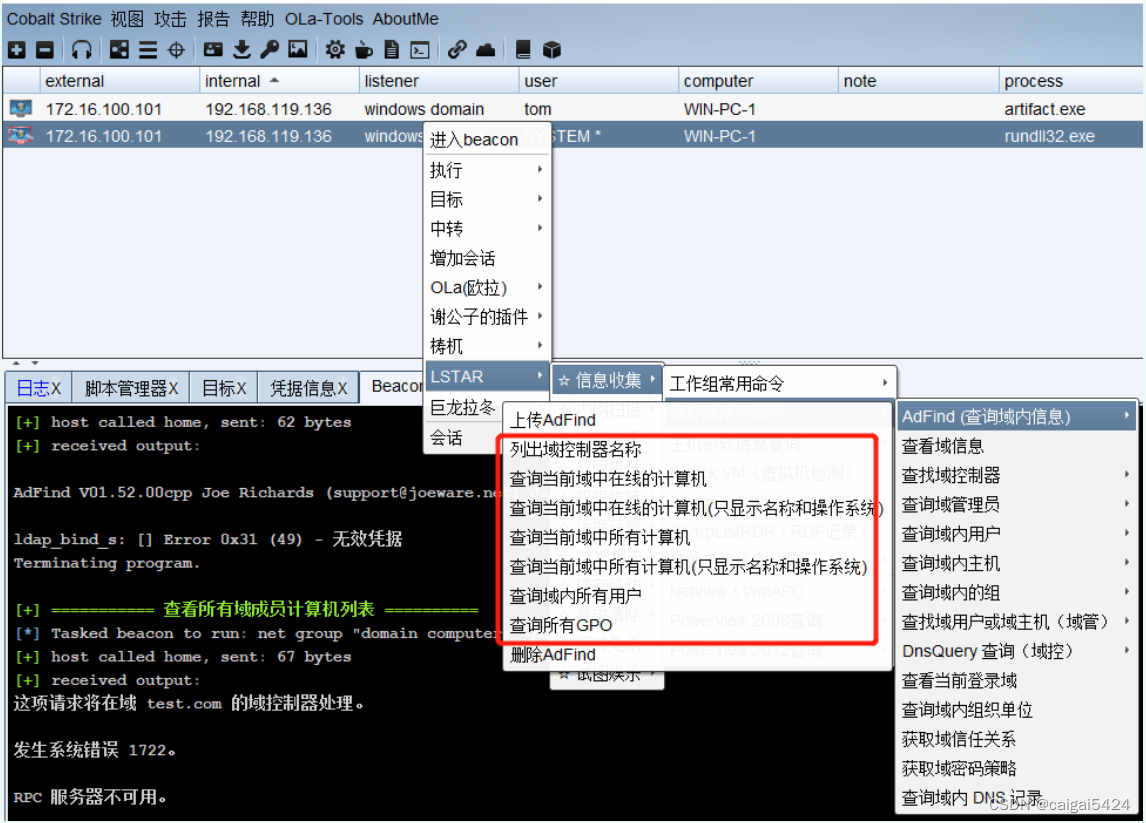Click the chain link host file icon

pyautogui.click(x=458, y=50)
